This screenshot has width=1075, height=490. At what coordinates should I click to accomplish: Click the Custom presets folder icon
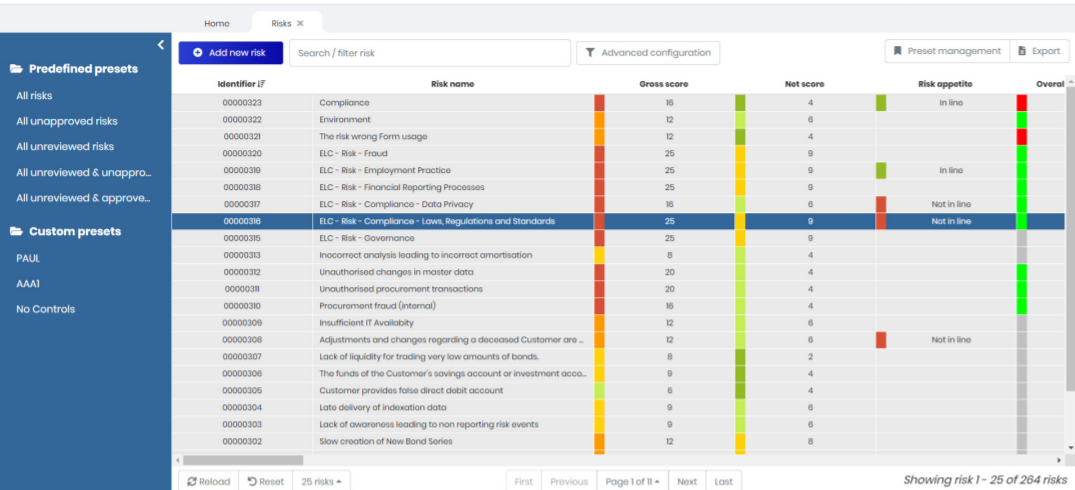(x=16, y=232)
